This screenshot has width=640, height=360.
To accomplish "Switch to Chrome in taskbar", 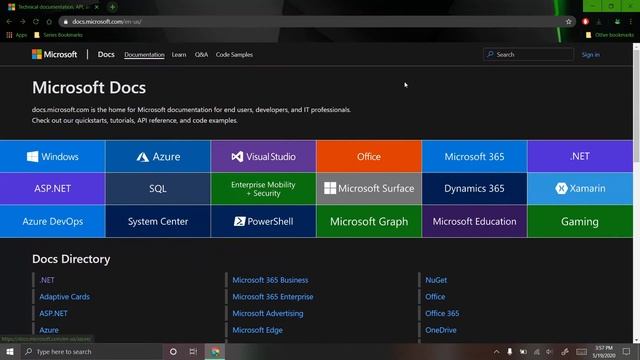I will tap(215, 351).
